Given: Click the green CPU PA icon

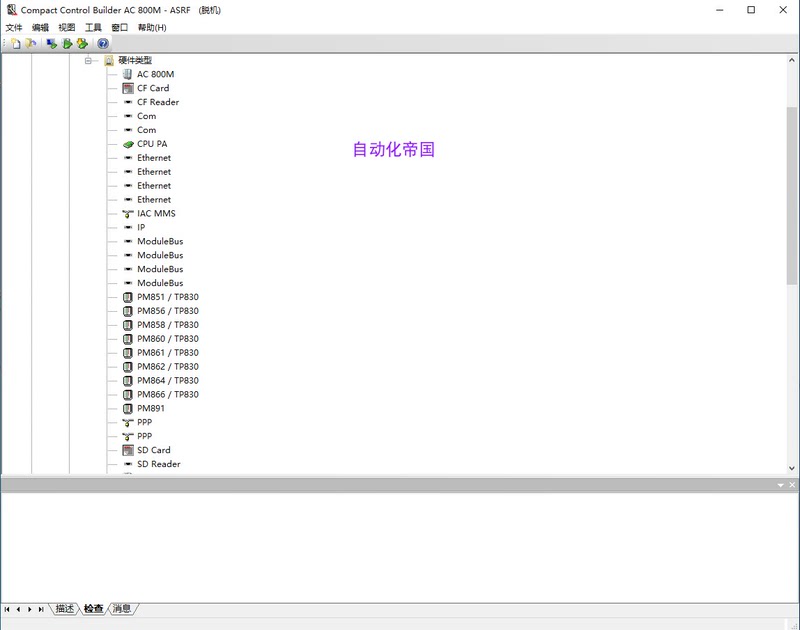Looking at the screenshot, I should coord(128,144).
